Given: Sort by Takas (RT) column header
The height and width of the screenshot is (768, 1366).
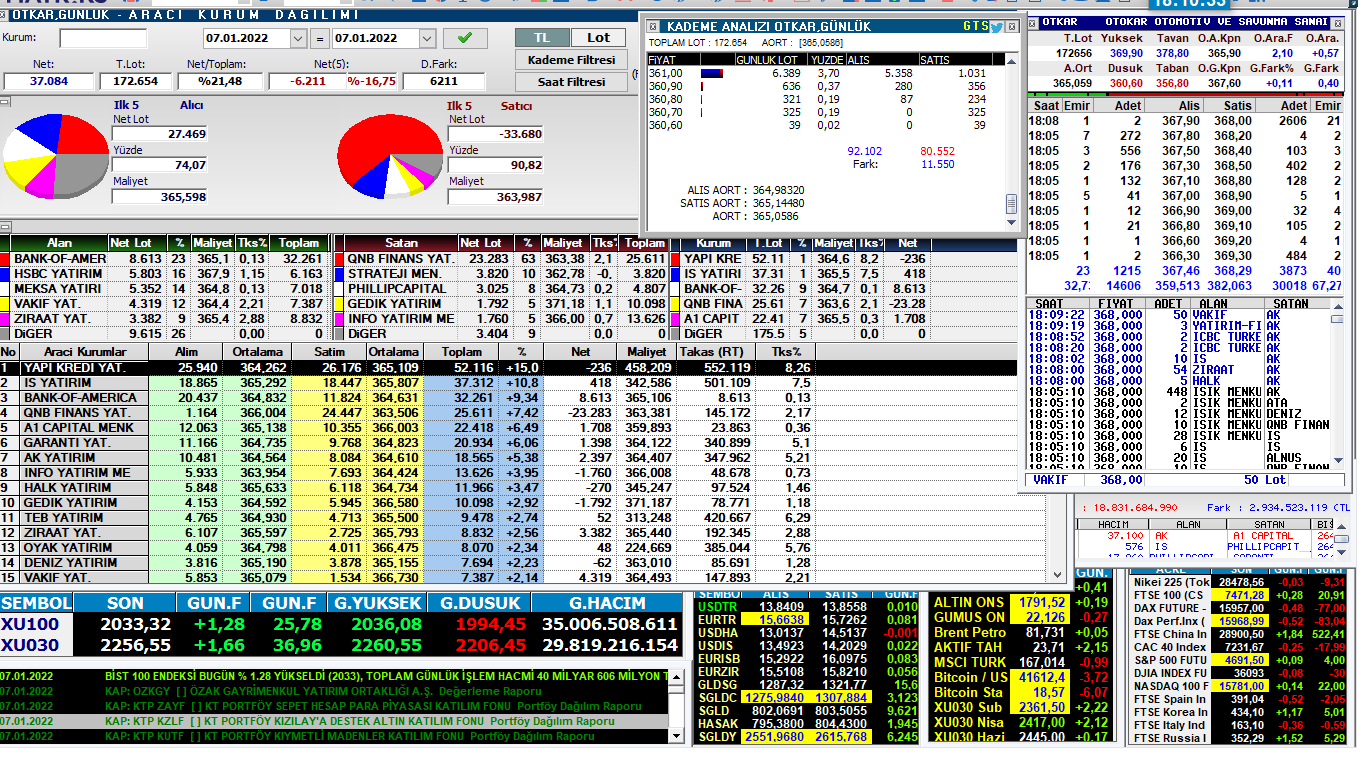Looking at the screenshot, I should tap(712, 352).
